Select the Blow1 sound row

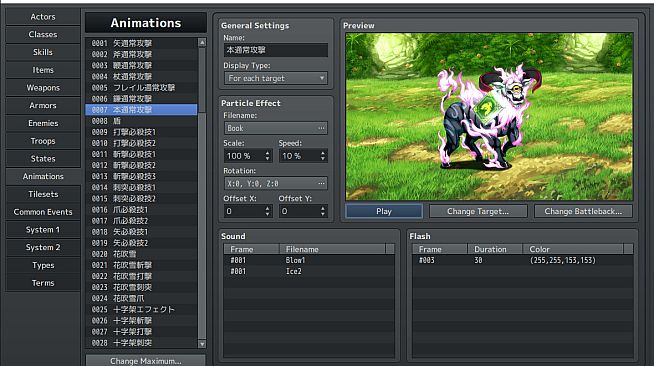coord(309,260)
